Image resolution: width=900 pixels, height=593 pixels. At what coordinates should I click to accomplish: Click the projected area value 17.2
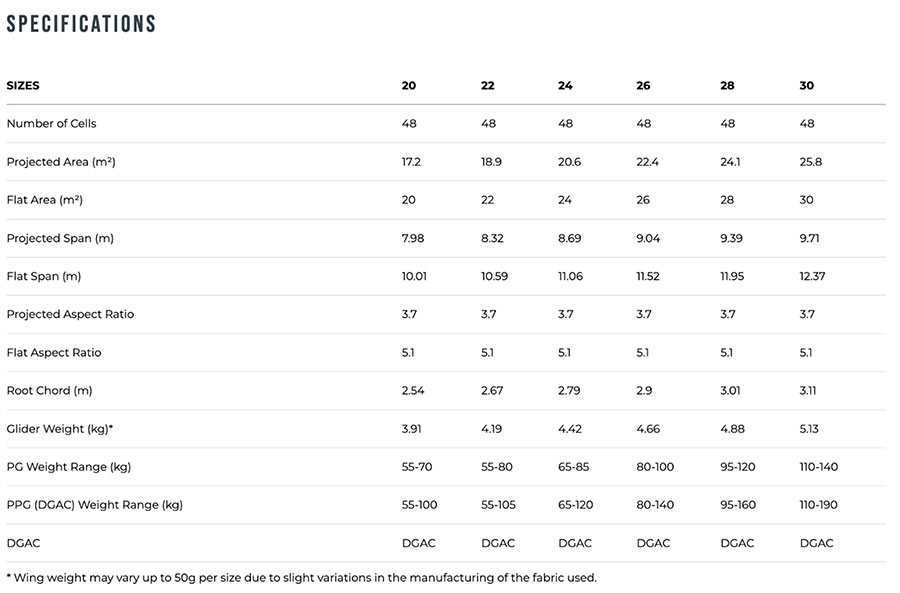coord(411,162)
